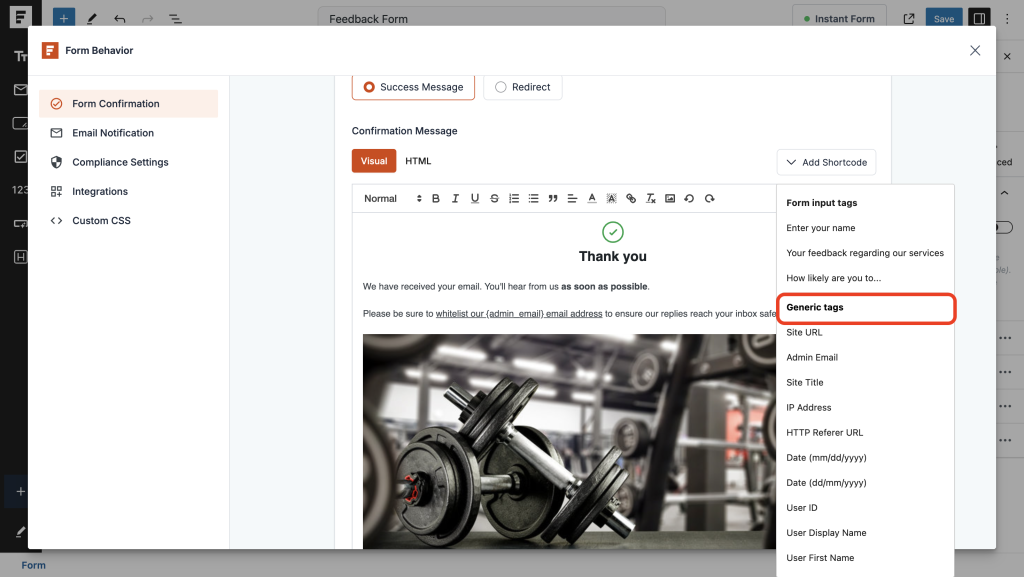Undo the last editor change
1024x577 pixels.
(690, 198)
